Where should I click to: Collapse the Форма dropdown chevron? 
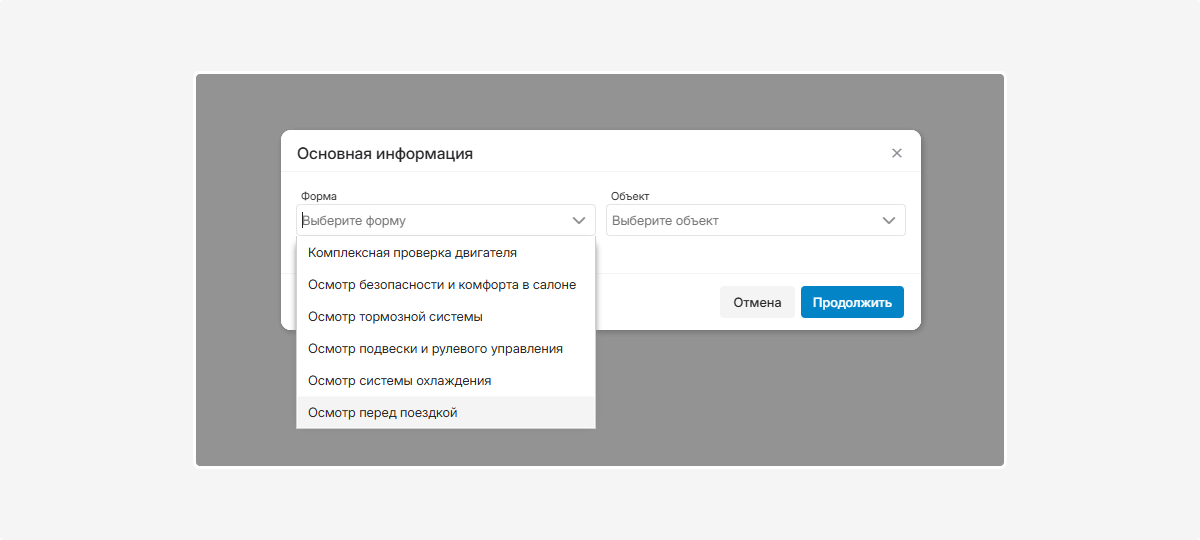pyautogui.click(x=578, y=220)
